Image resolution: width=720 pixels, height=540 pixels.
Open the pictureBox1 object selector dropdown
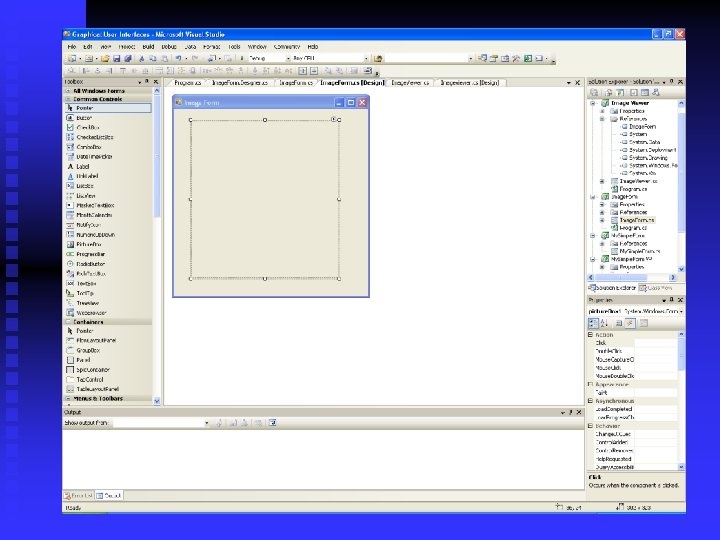point(681,311)
